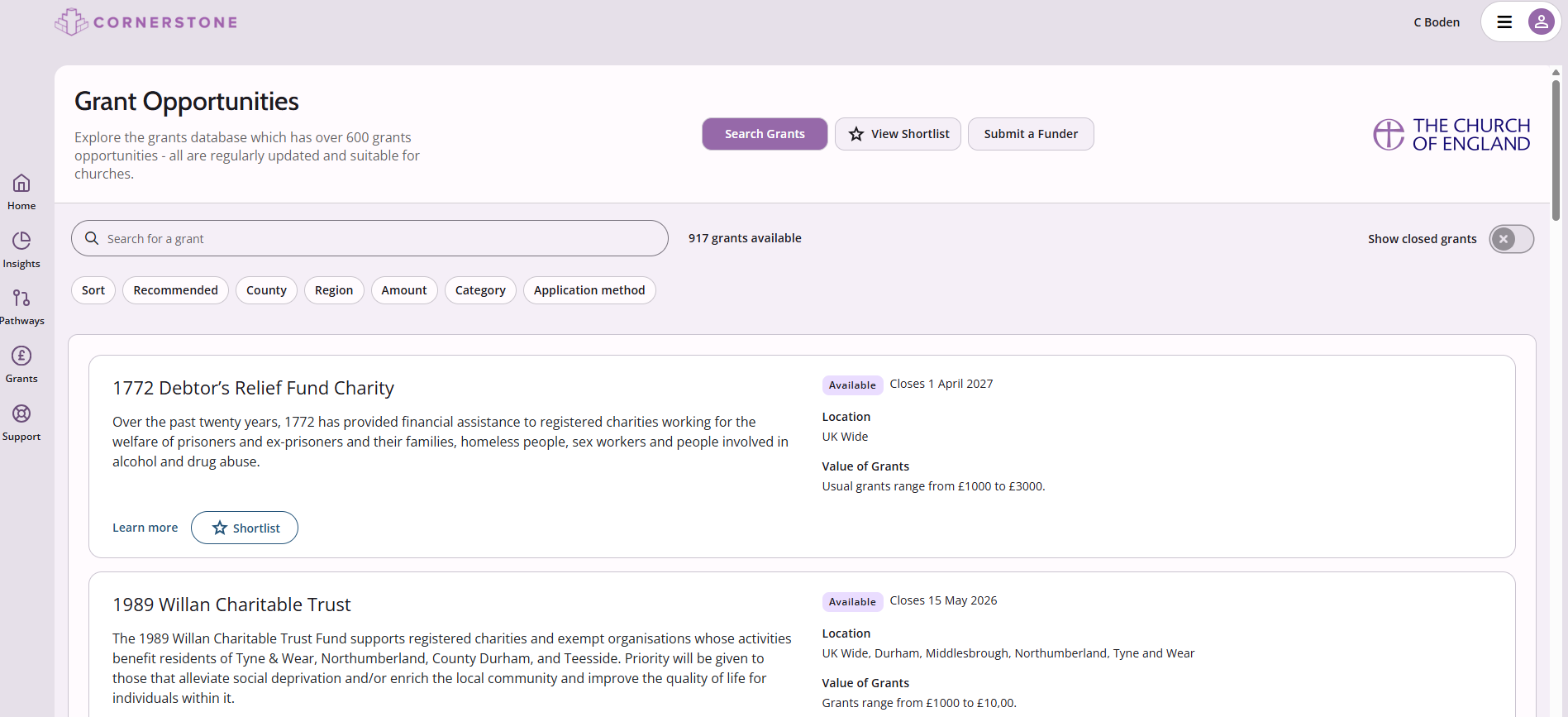The image size is (1568, 717).
Task: Click the C Boden username
Action: click(1437, 22)
